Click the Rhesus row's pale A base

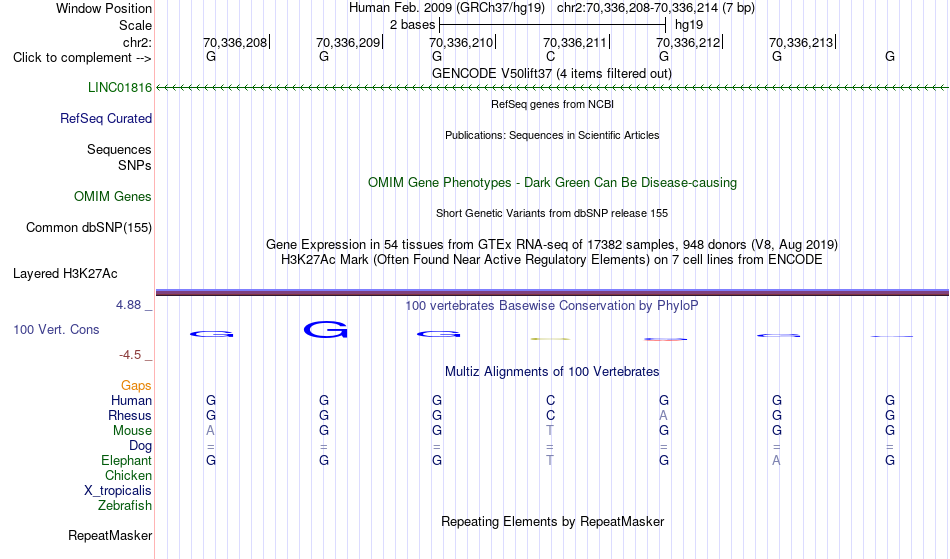coord(663,415)
